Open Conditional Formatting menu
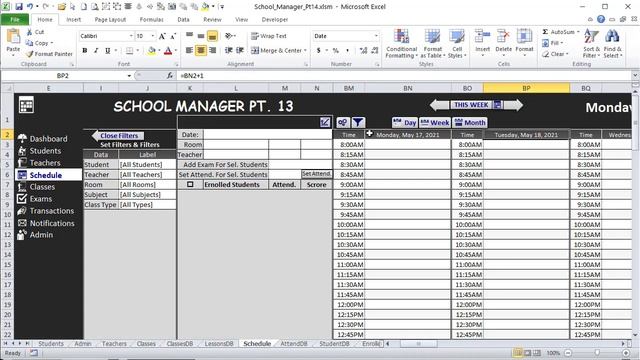640x360 pixels. point(402,44)
